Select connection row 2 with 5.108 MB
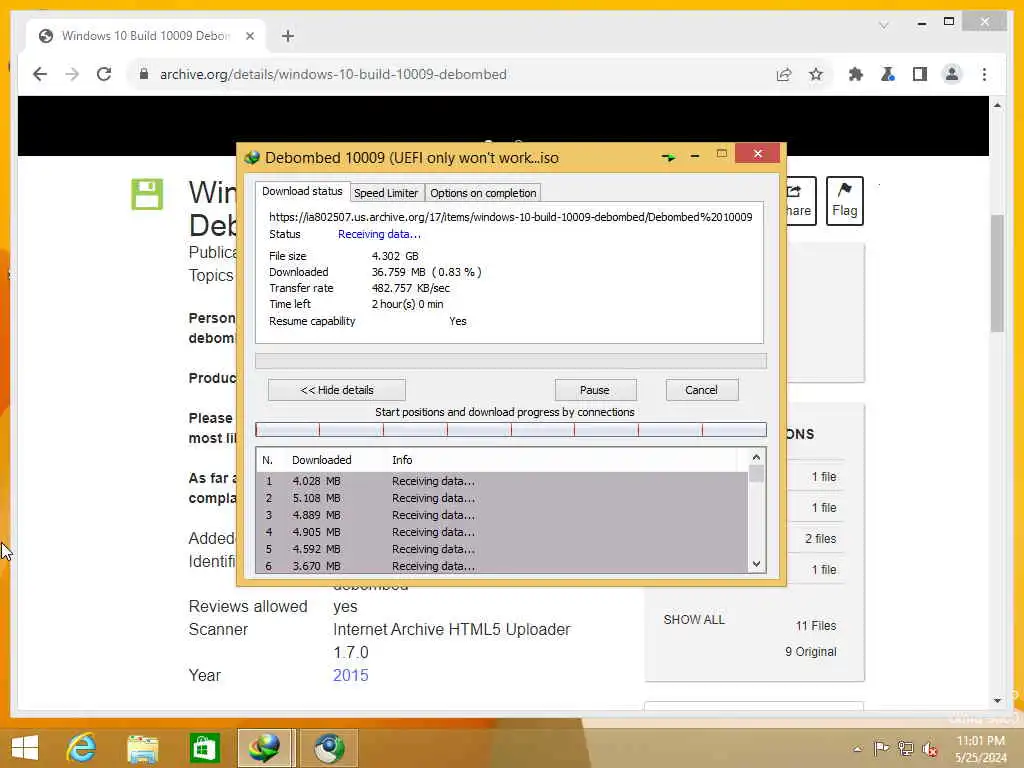Viewport: 1024px width, 768px height. [x=502, y=498]
